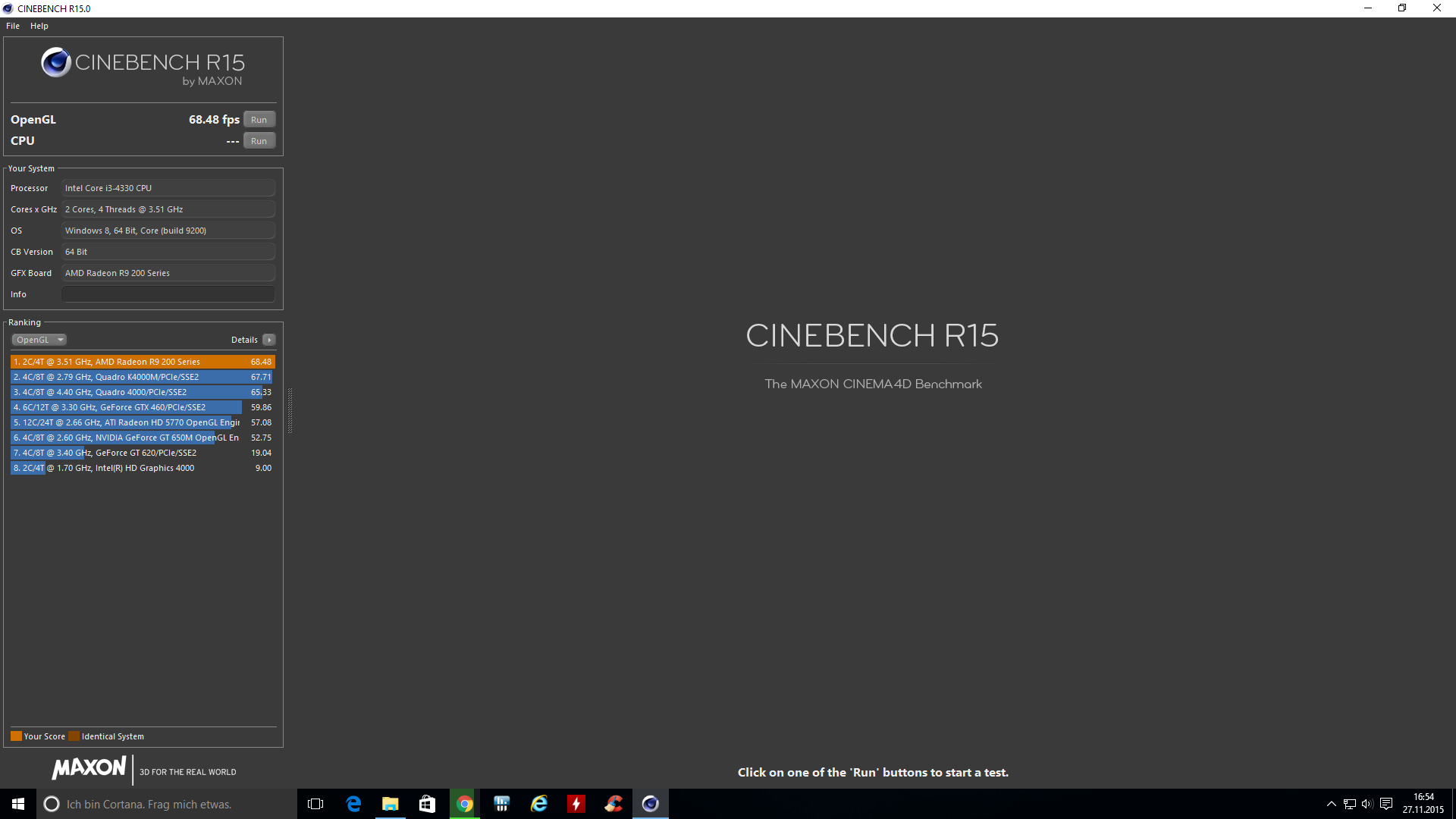Open the red-blue swirl taskbar app
The width and height of the screenshot is (1456, 819).
tap(613, 804)
